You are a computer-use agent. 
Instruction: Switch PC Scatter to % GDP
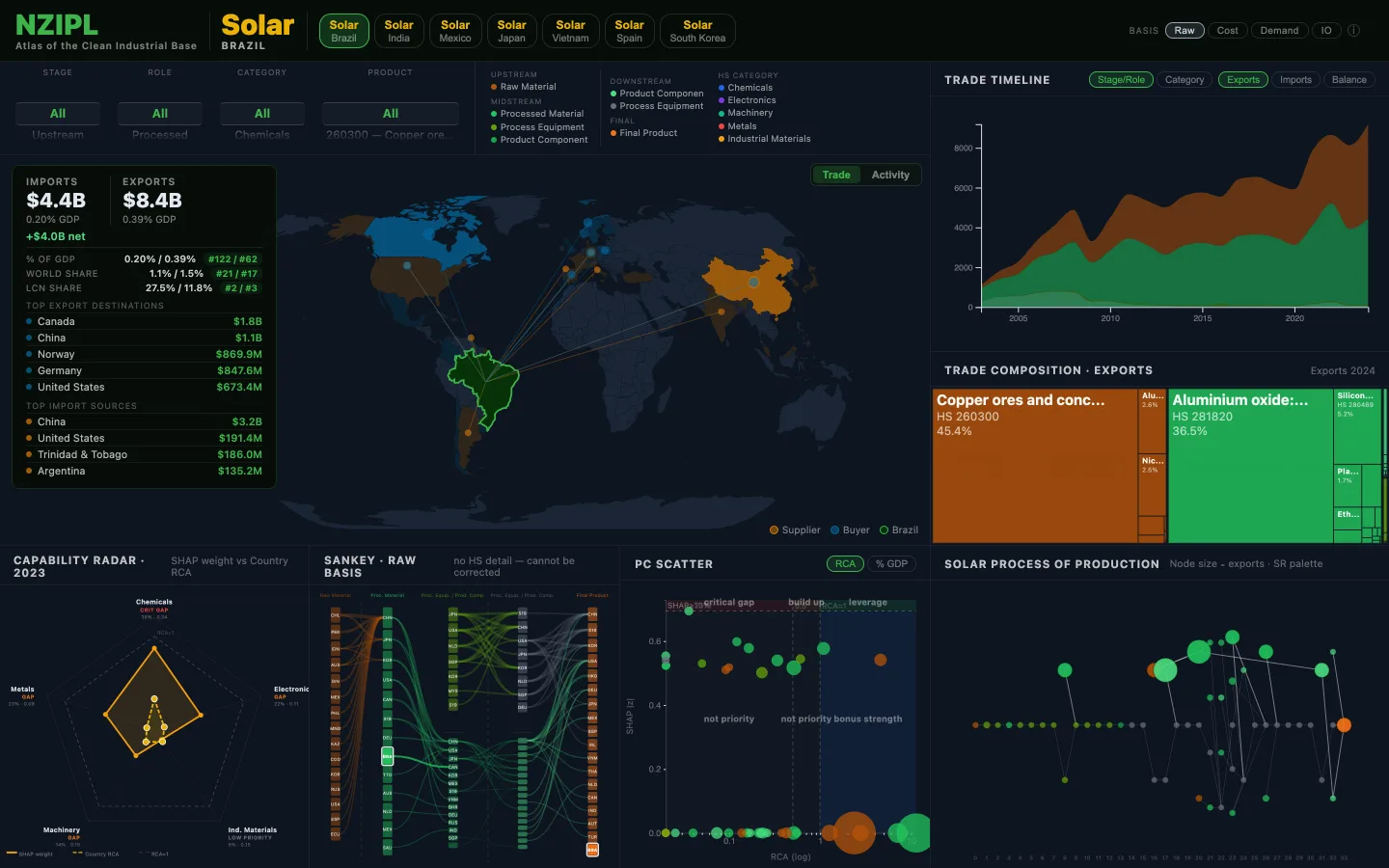click(x=891, y=564)
